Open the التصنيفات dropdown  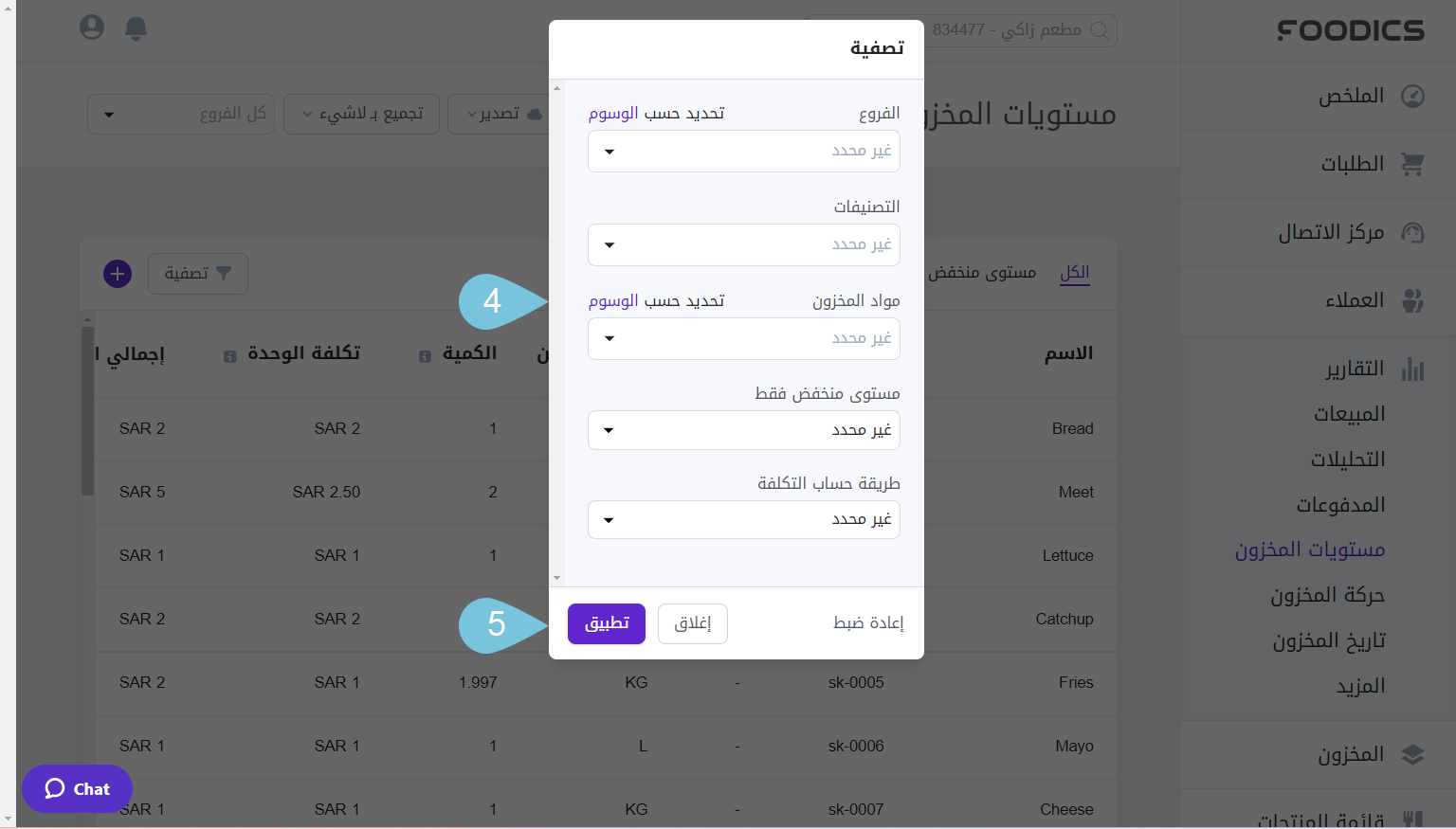(744, 245)
